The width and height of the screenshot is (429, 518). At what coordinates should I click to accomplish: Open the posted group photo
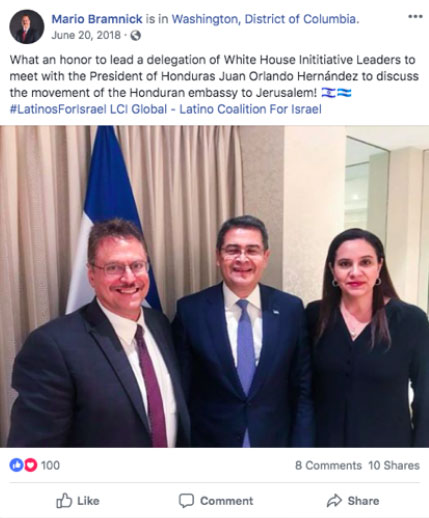[214, 286]
